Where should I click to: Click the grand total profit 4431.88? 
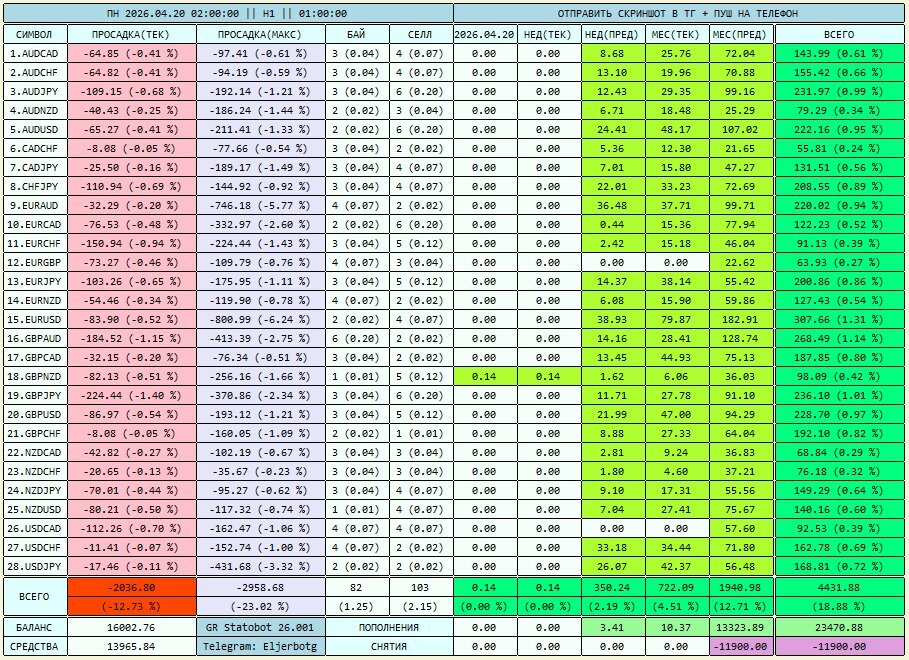839,588
